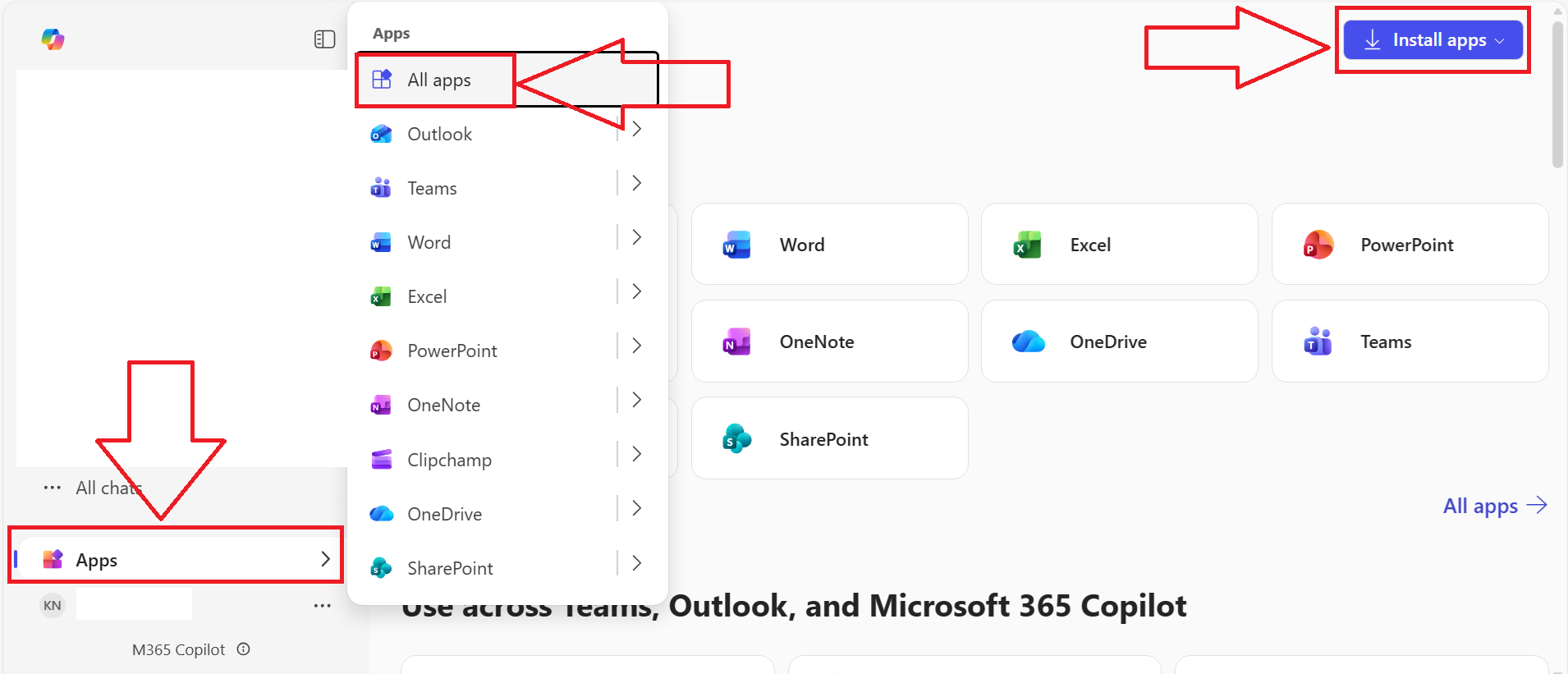Open the Install apps dropdown button
The height and width of the screenshot is (674, 1568).
pyautogui.click(x=1433, y=40)
